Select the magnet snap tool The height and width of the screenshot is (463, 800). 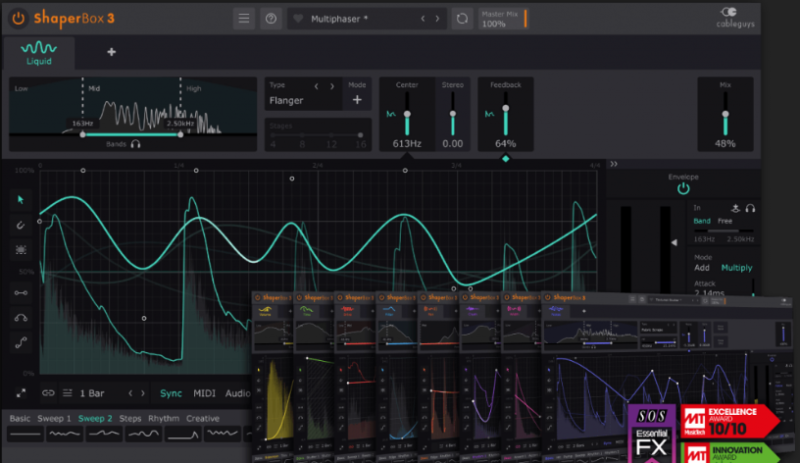pyautogui.click(x=20, y=225)
